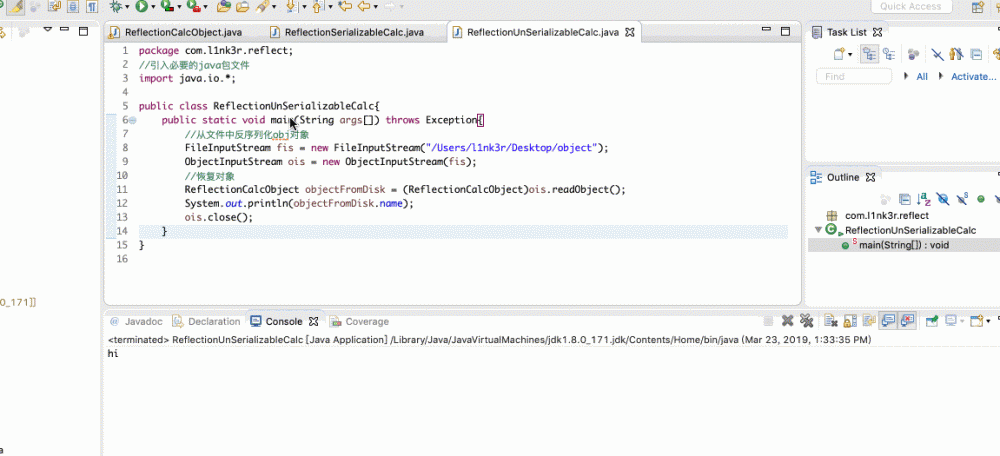This screenshot has width=1000, height=456.
Task: Click the Collapse All icon in Outline
Action: (904, 200)
